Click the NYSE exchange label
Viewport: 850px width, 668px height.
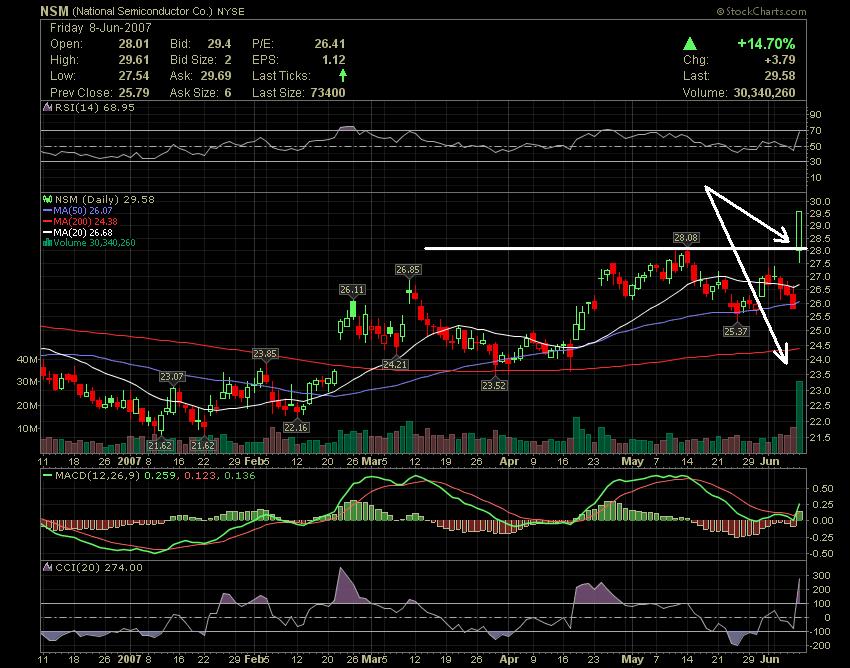click(x=230, y=11)
